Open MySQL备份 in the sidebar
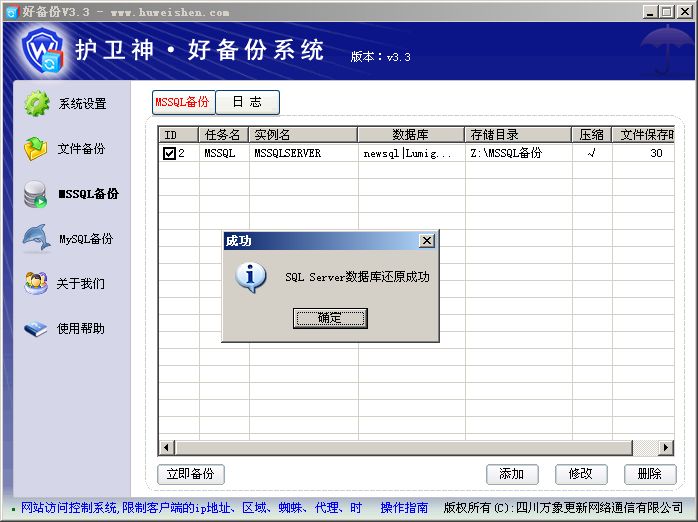This screenshot has height=522, width=698. click(x=86, y=239)
